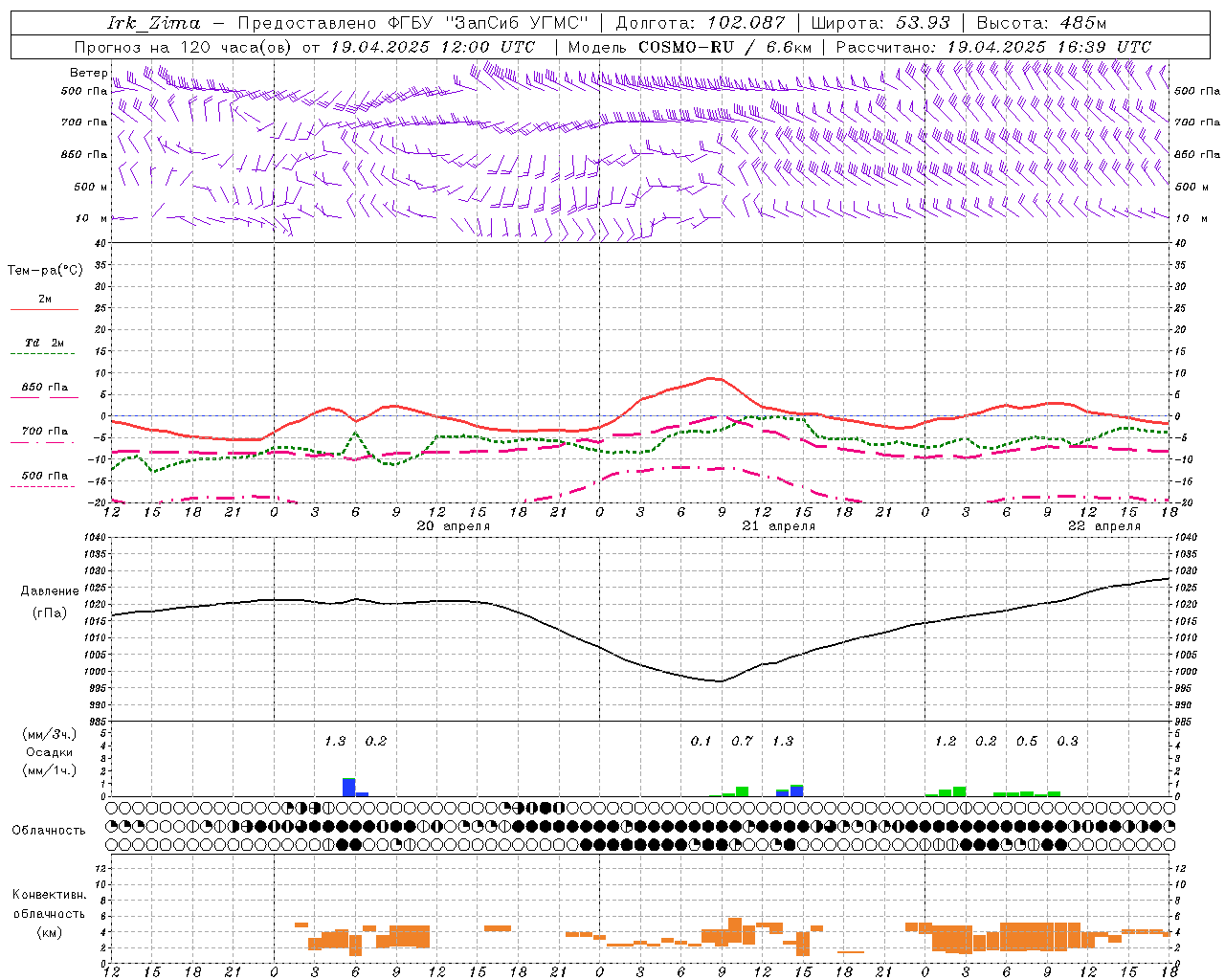Click the "Высота: 485м" elevation text
The height and width of the screenshot is (980, 1225).
coord(1041,23)
